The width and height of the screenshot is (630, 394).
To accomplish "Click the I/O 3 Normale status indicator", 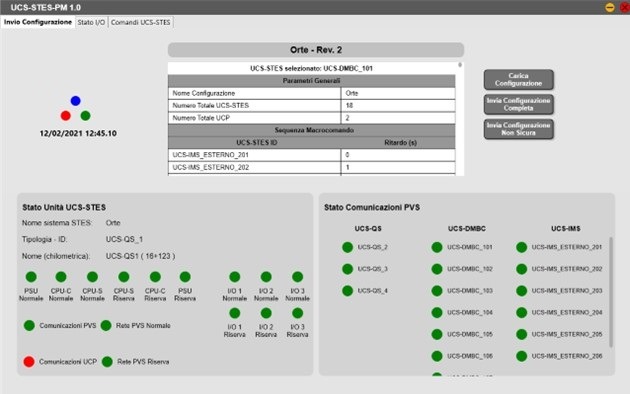I will [x=298, y=277].
